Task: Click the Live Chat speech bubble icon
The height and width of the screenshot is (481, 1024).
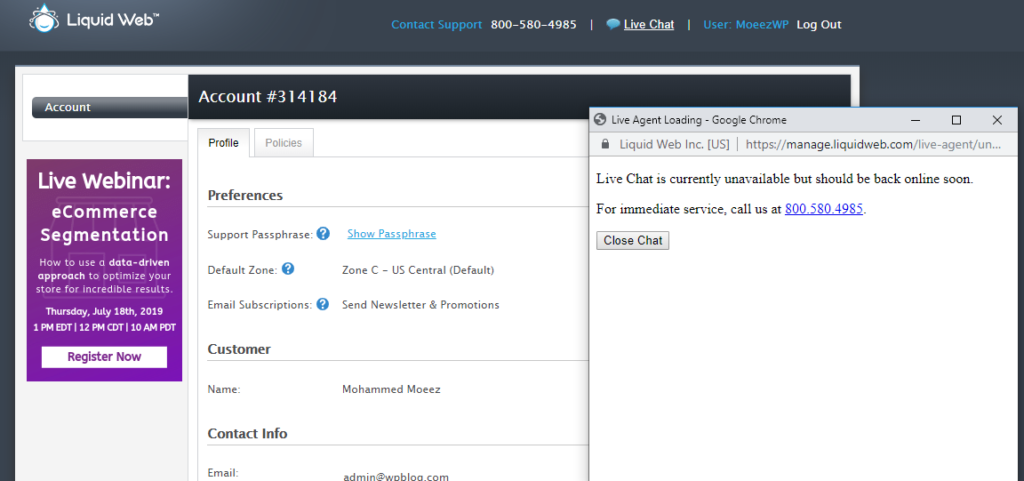Action: tap(613, 25)
